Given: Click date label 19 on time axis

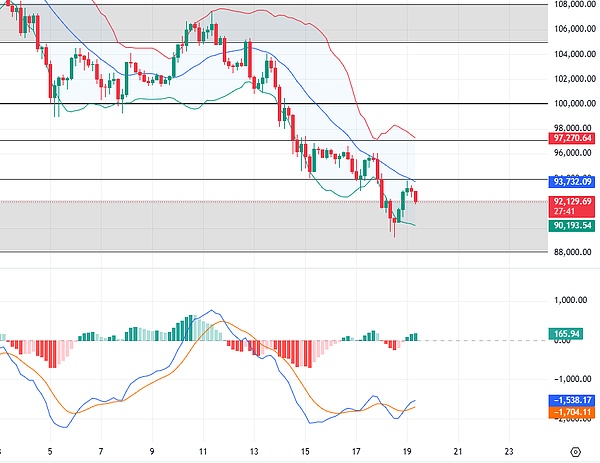Looking at the screenshot, I should [407, 451].
